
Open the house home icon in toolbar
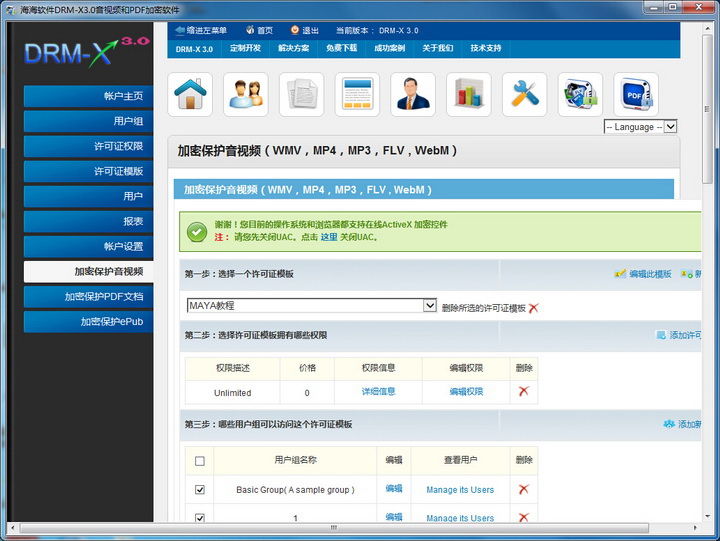click(190, 94)
